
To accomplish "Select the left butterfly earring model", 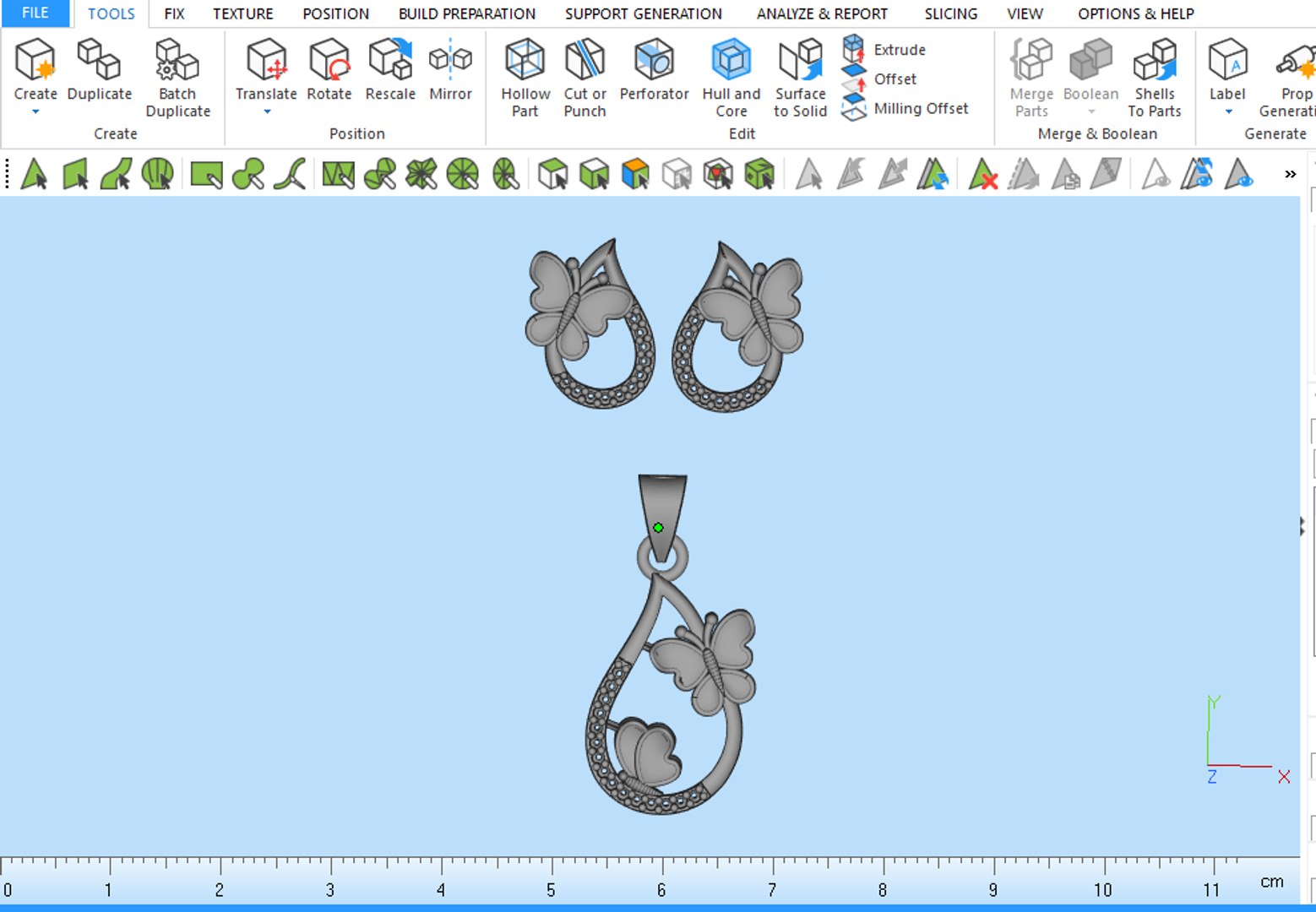I will pos(590,324).
